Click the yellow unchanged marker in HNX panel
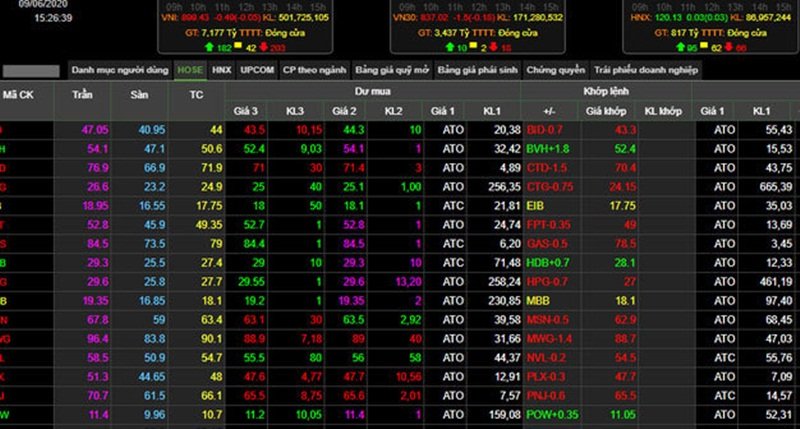Screen dimensions: 800x429 (705, 46)
